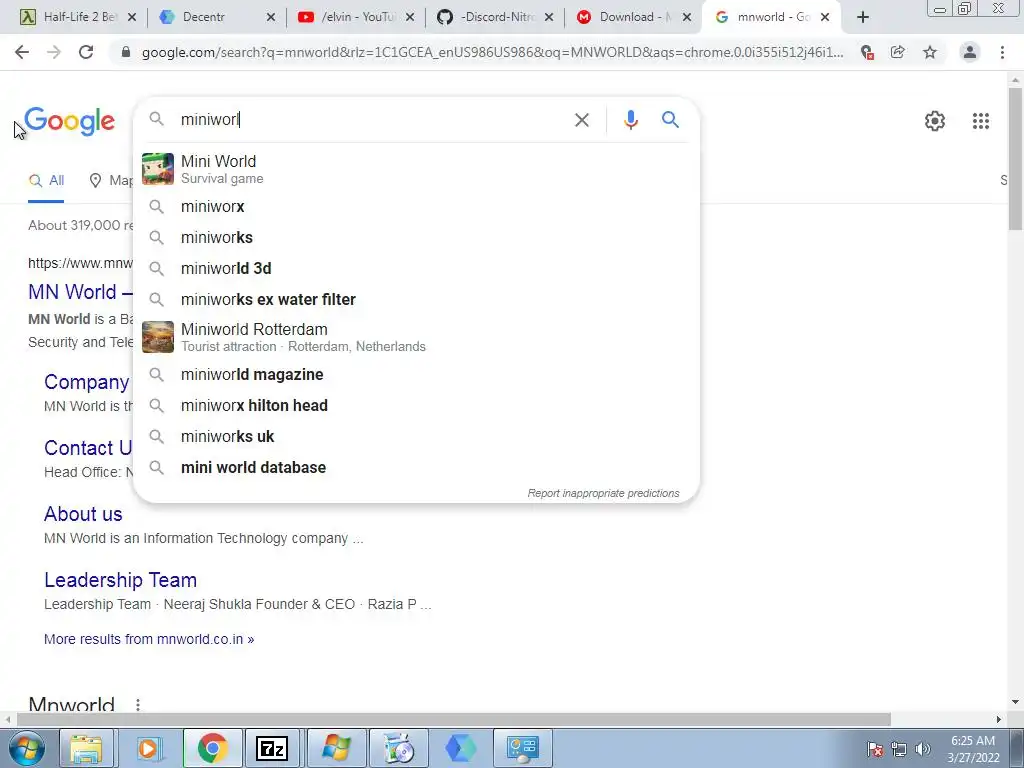Viewport: 1024px width, 768px height.
Task: Click the vertical page scrollbar thumb
Action: [x=1015, y=159]
